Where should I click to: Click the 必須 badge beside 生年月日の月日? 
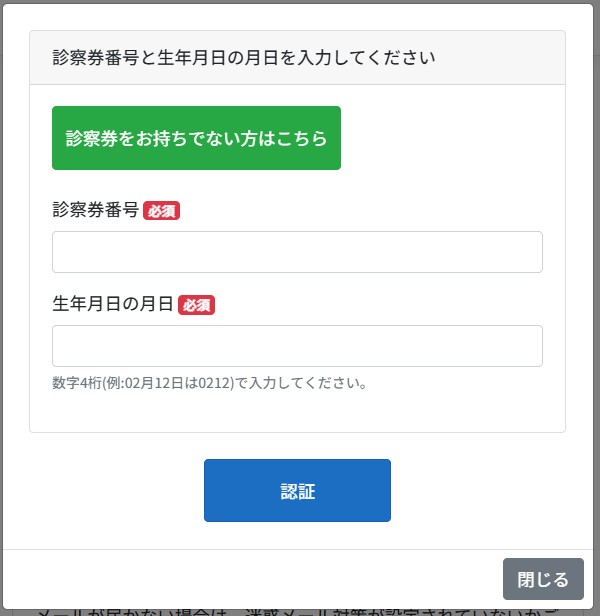[x=196, y=305]
